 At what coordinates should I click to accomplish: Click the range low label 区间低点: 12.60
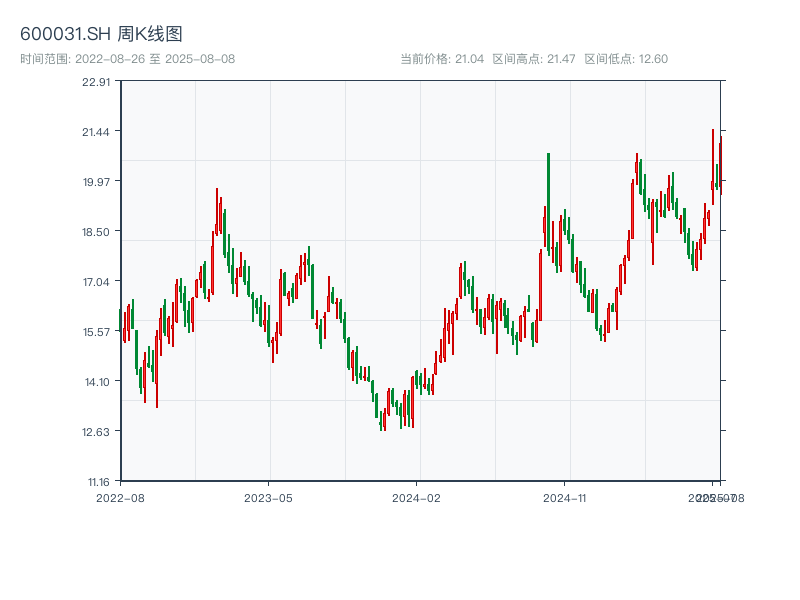coord(626,59)
